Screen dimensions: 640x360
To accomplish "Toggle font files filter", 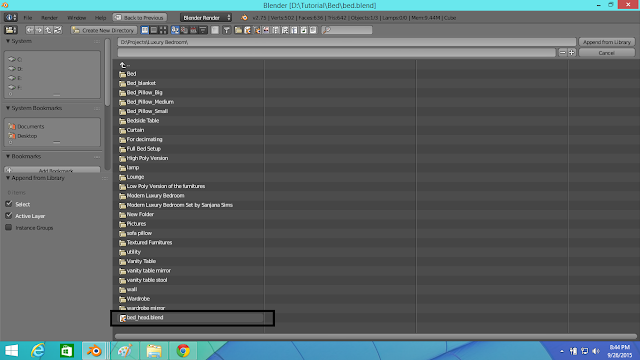I will click(x=294, y=30).
